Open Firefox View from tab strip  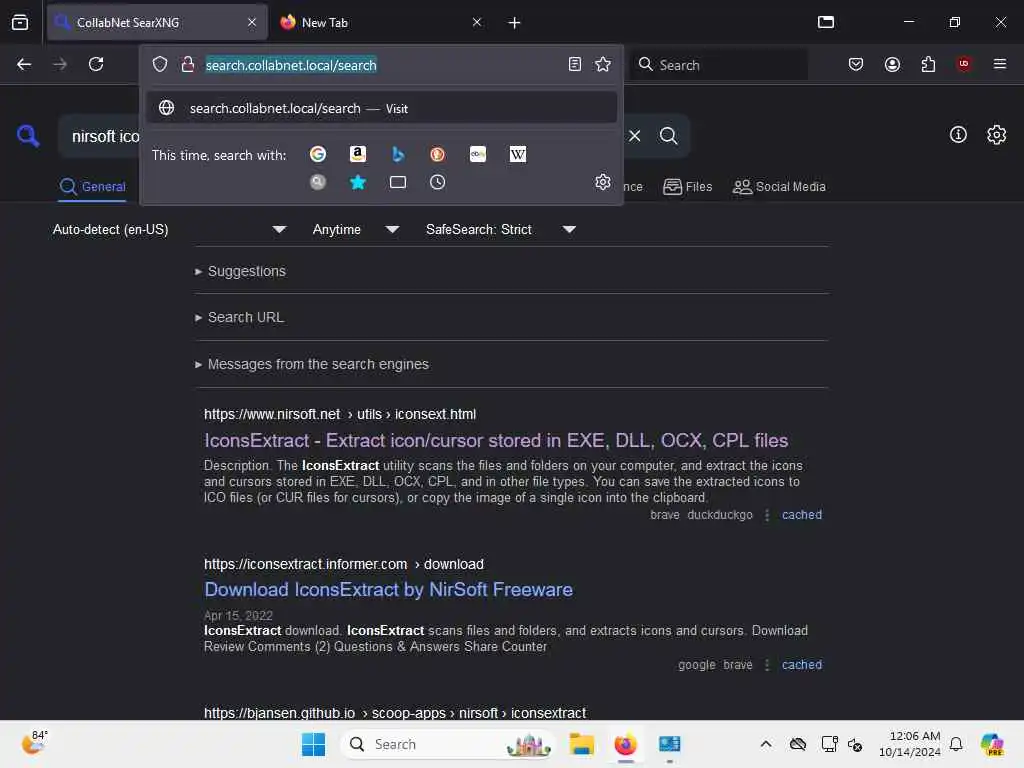point(20,22)
